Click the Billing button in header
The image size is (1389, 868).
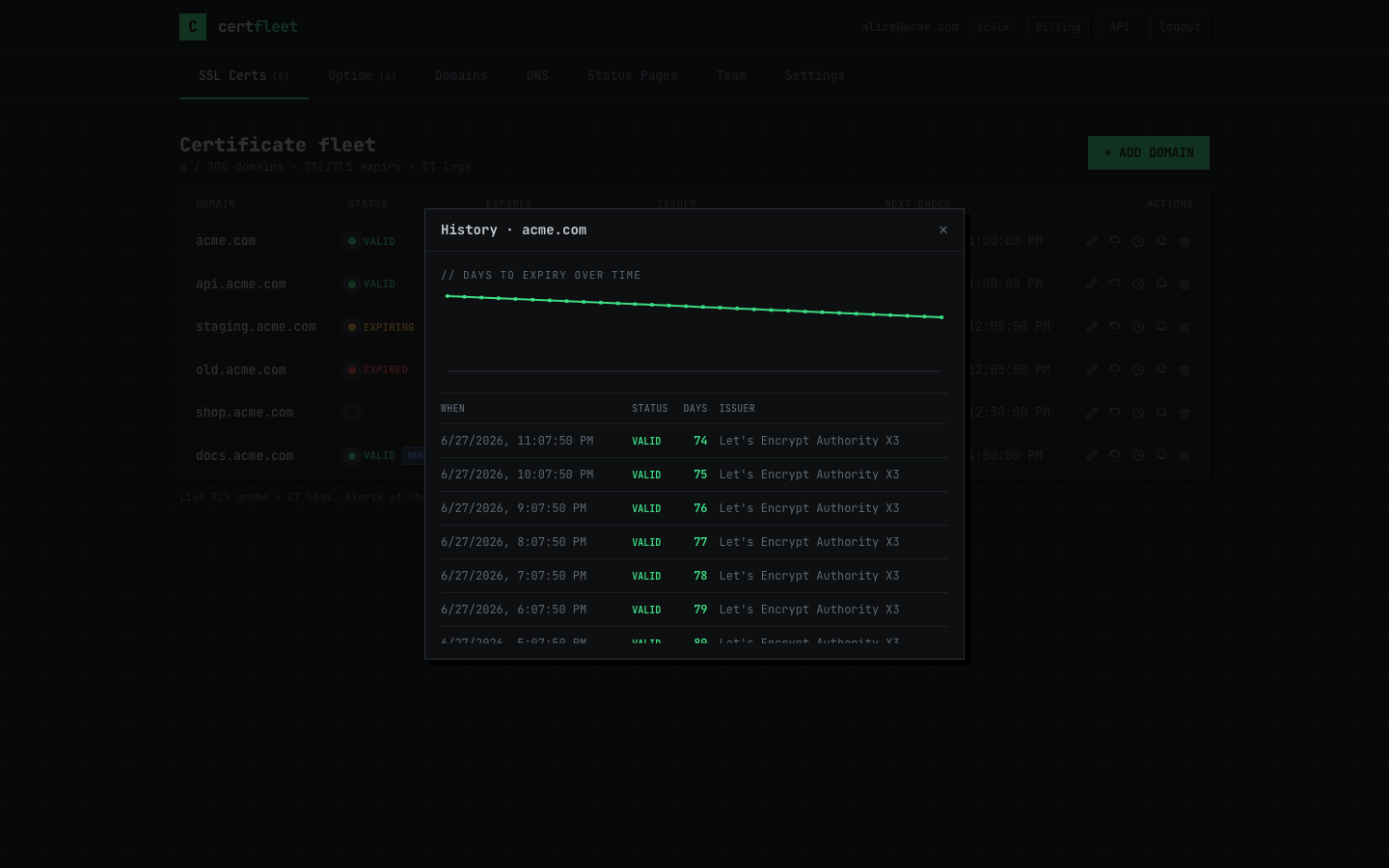pyautogui.click(x=1058, y=27)
